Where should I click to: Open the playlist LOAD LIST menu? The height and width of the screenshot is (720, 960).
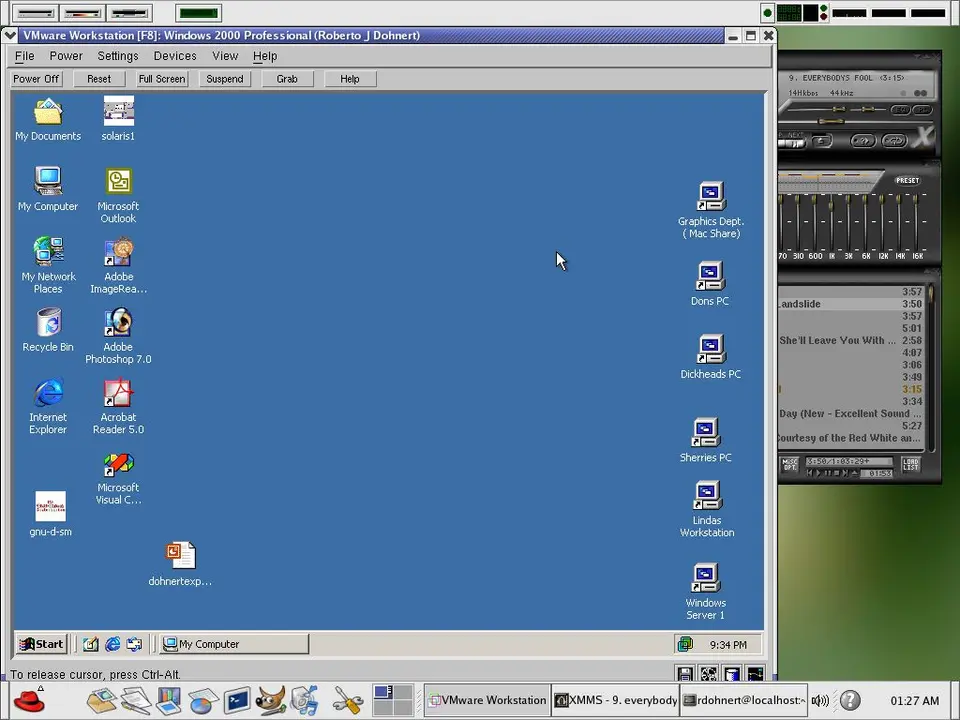click(x=910, y=465)
